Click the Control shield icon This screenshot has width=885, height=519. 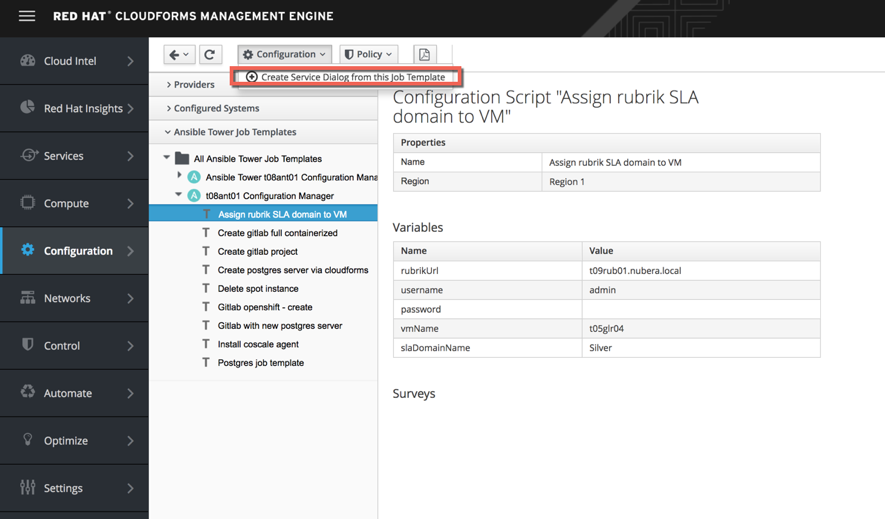(x=28, y=345)
